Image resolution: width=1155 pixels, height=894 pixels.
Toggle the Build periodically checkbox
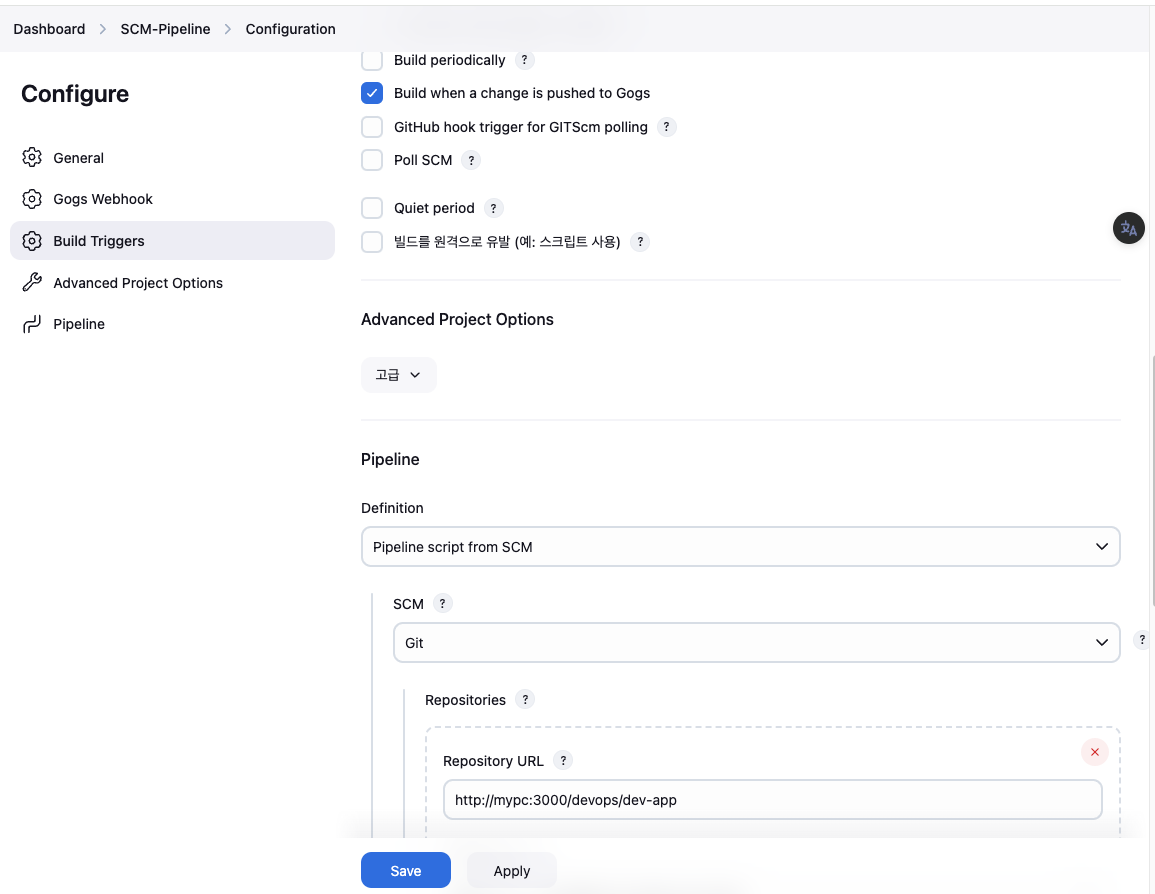point(372,60)
